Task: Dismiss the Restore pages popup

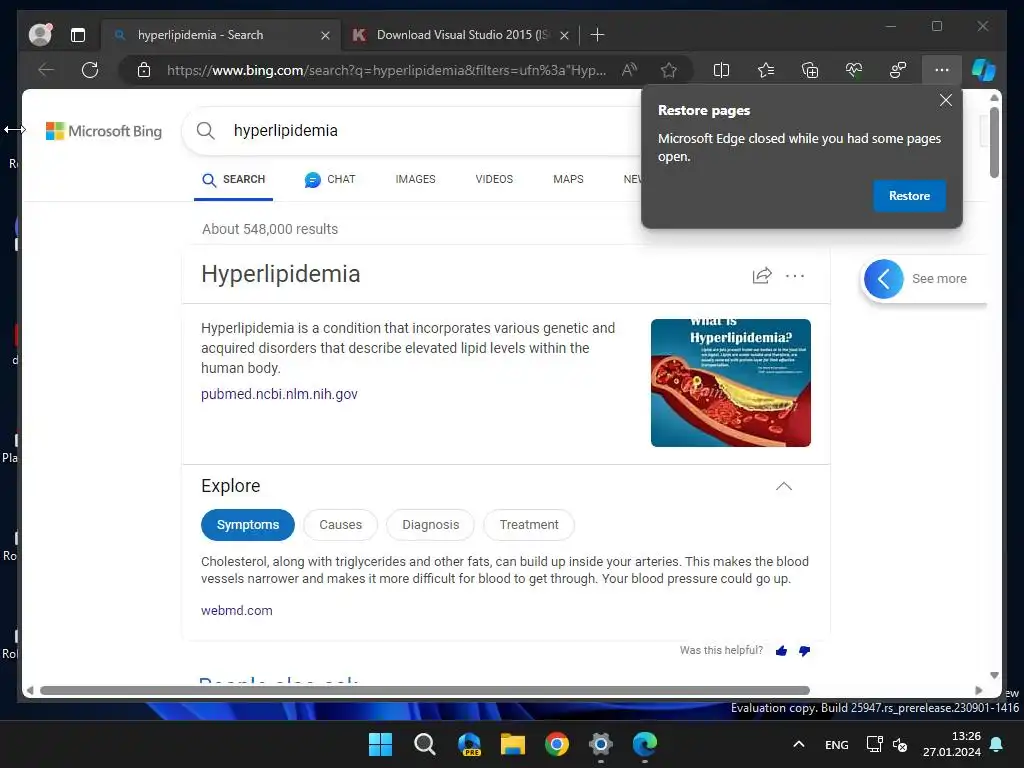Action: click(946, 101)
